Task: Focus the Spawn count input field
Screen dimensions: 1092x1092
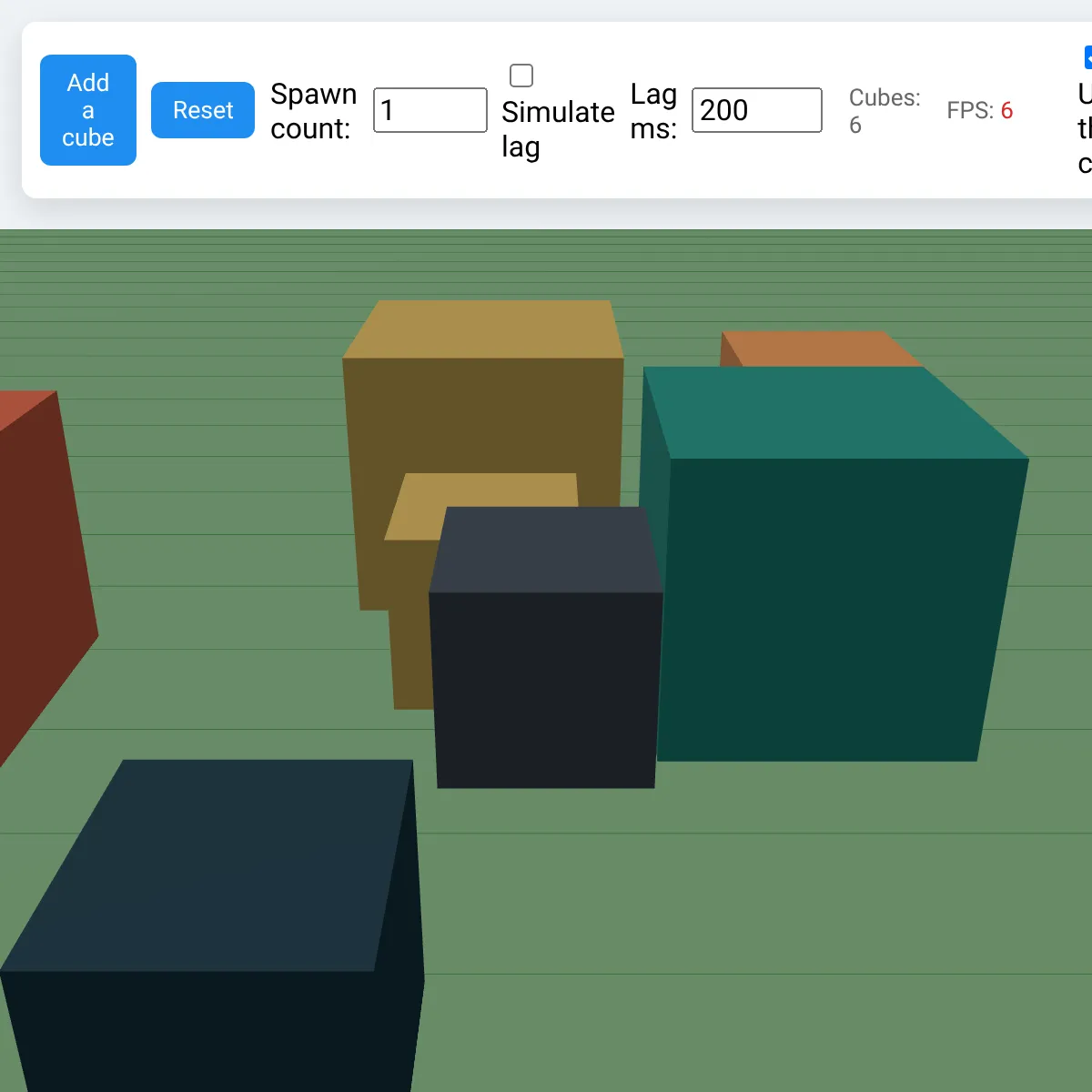Action: pos(430,110)
